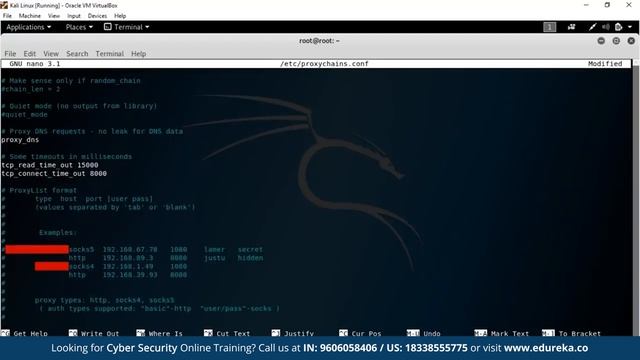
Task: Click the video recorder tray icon
Action: click(x=571, y=27)
